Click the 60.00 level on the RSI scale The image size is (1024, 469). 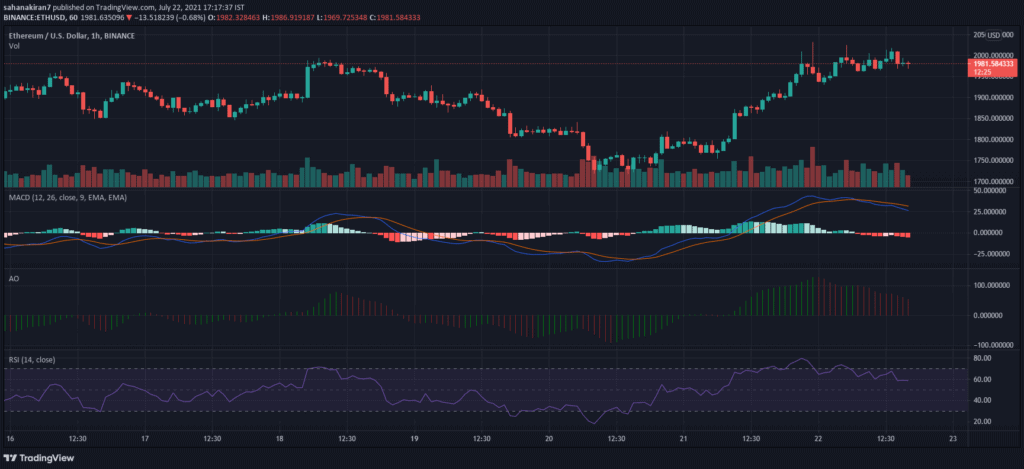pyautogui.click(x=983, y=380)
